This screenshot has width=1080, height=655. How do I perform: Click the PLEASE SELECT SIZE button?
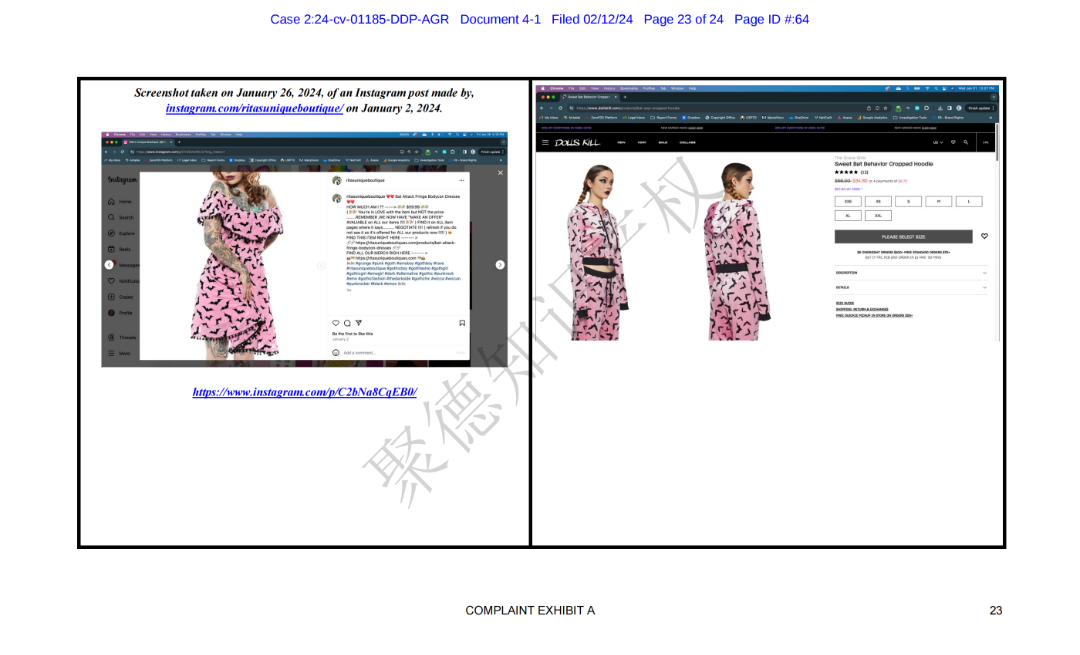[x=903, y=237]
